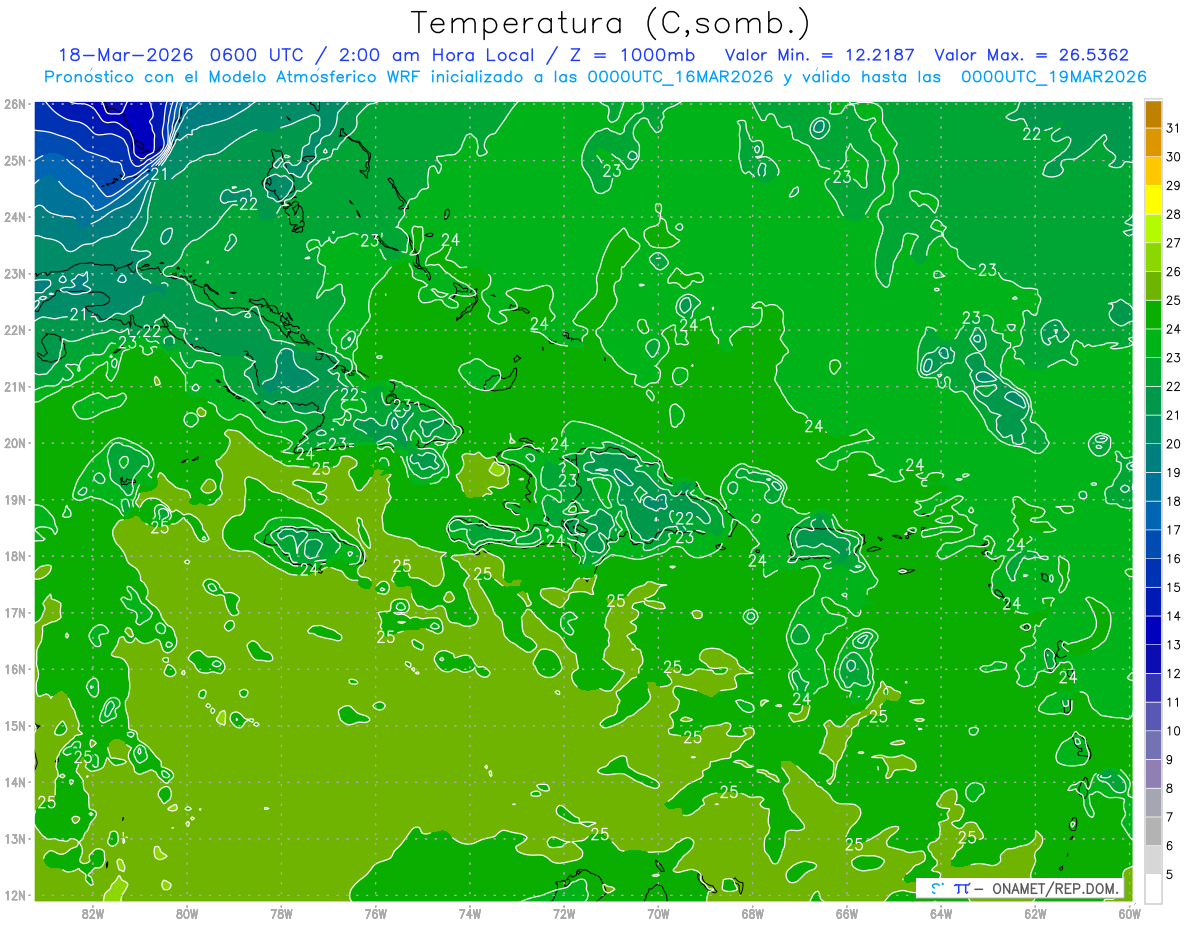Image resolution: width=1200 pixels, height=927 pixels.
Task: Click the "23N" latitude axis label
Action: pos(15,273)
